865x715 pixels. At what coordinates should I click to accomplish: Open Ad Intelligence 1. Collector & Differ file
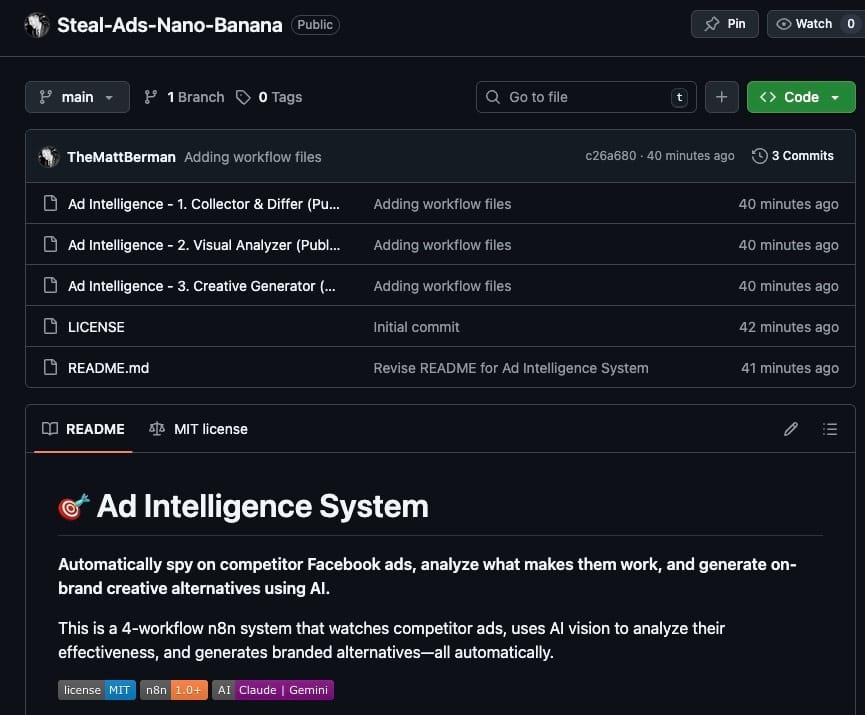coord(204,204)
